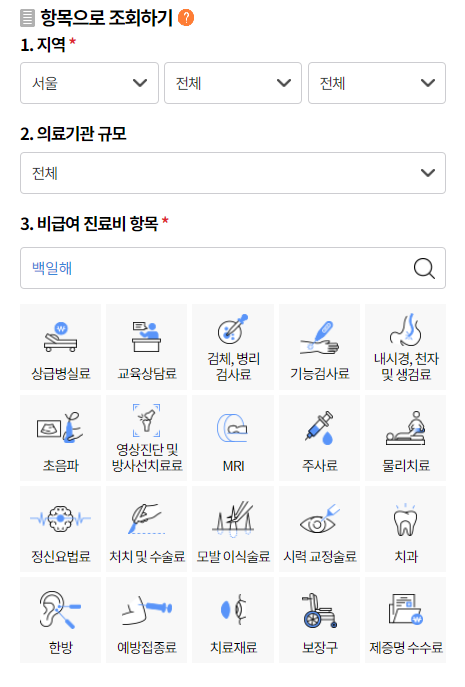Open the district dropdown next to 서울
465x687 pixels.
tap(233, 83)
